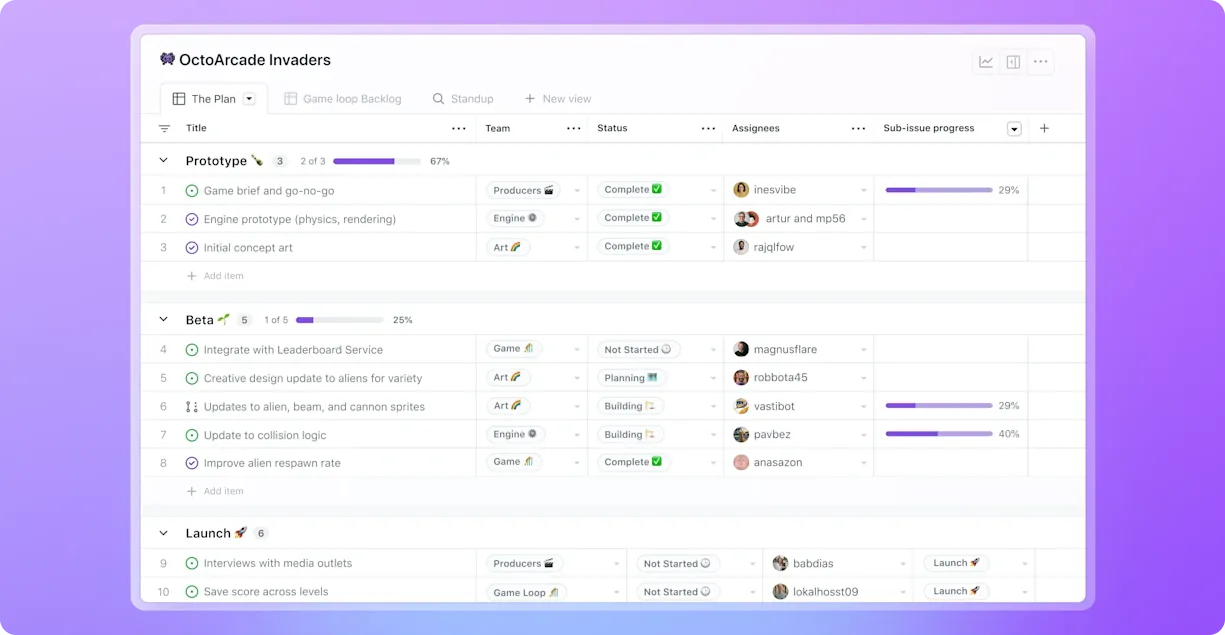
Task: Click closed icon for Improve alien respawn rate
Action: pyautogui.click(x=192, y=463)
